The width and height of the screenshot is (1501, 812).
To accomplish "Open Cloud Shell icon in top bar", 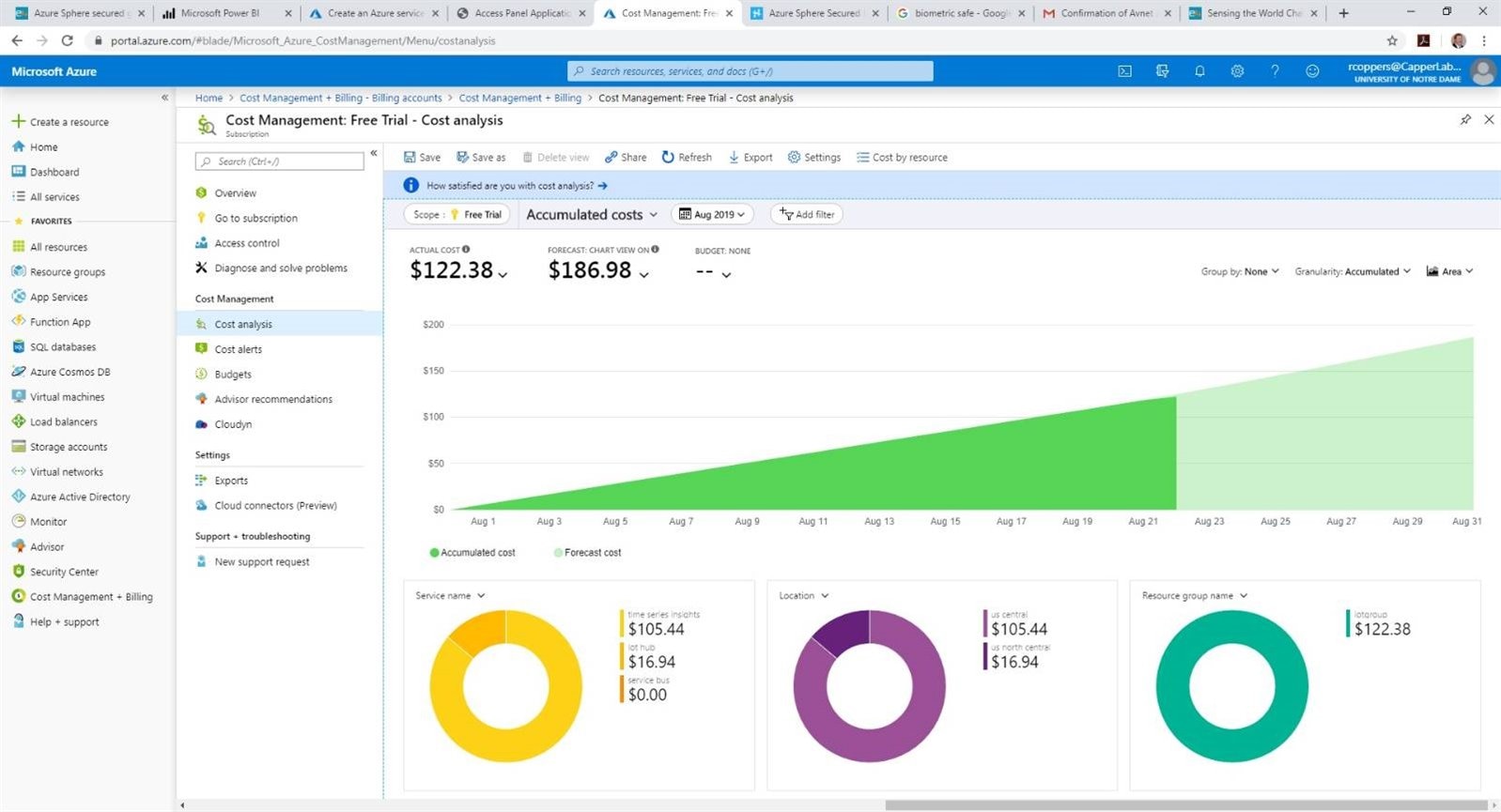I will (x=1124, y=71).
